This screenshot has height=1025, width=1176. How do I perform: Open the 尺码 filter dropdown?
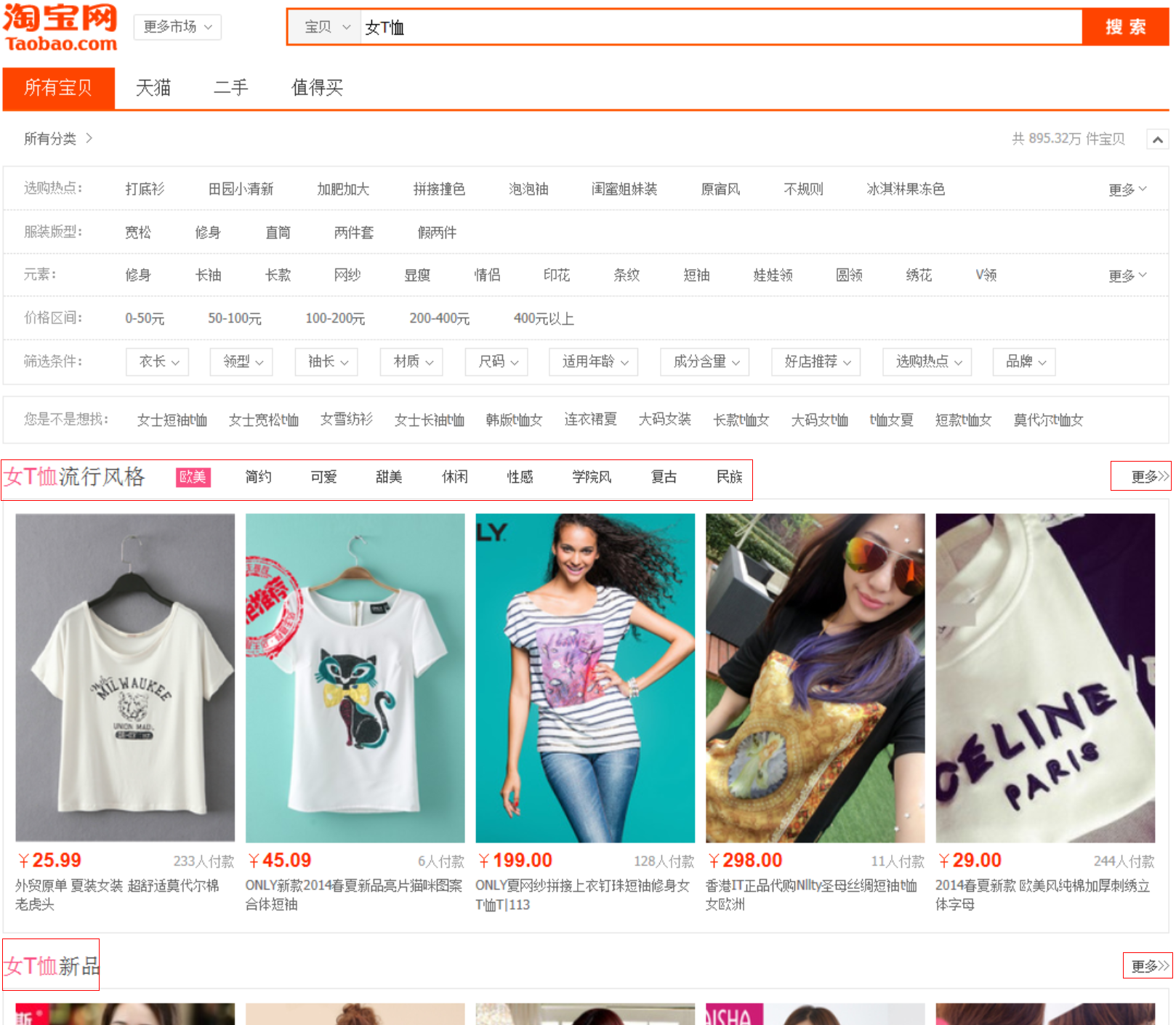[497, 361]
